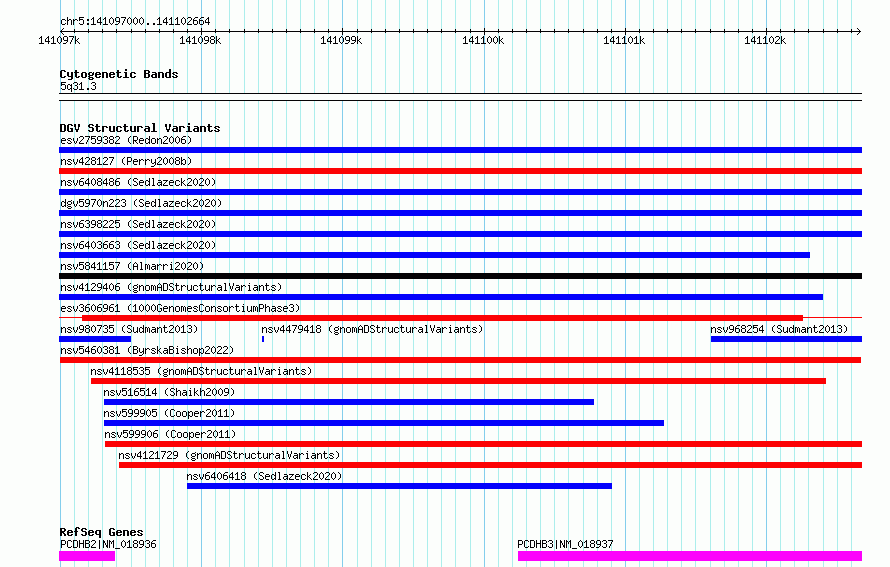The height and width of the screenshot is (567, 890).
Task: Click the blue bar under dgv5970n223
Action: click(460, 213)
